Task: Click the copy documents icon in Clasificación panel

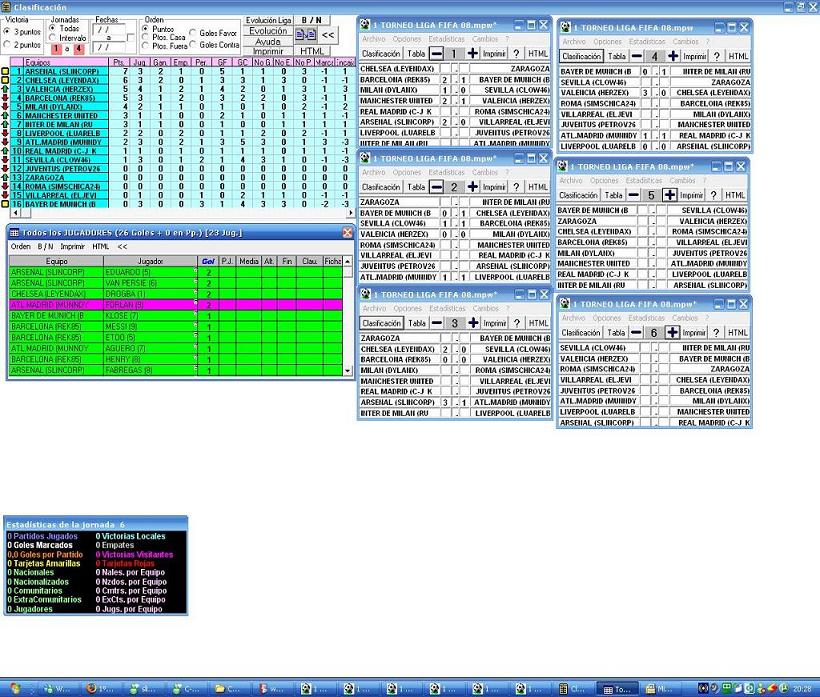Action: (x=306, y=34)
